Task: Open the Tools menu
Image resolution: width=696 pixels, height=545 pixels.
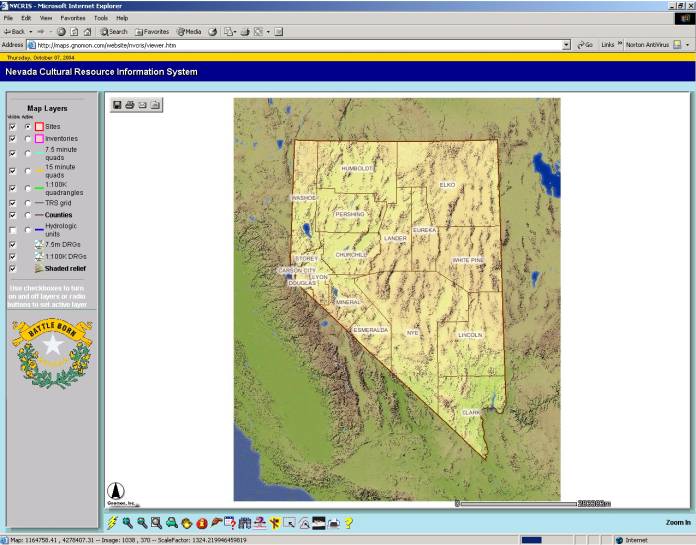Action: 101,18
